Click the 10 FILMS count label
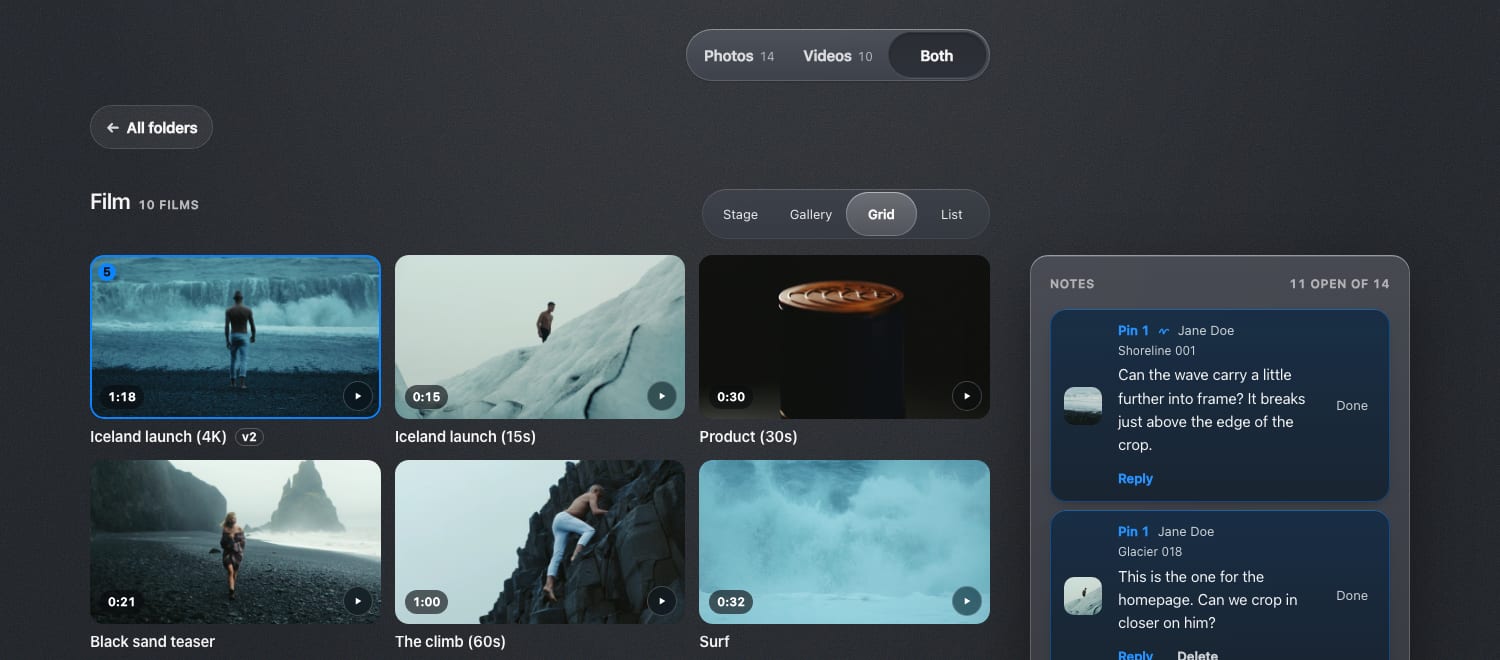Screen dimensions: 1500x660 (x=169, y=205)
